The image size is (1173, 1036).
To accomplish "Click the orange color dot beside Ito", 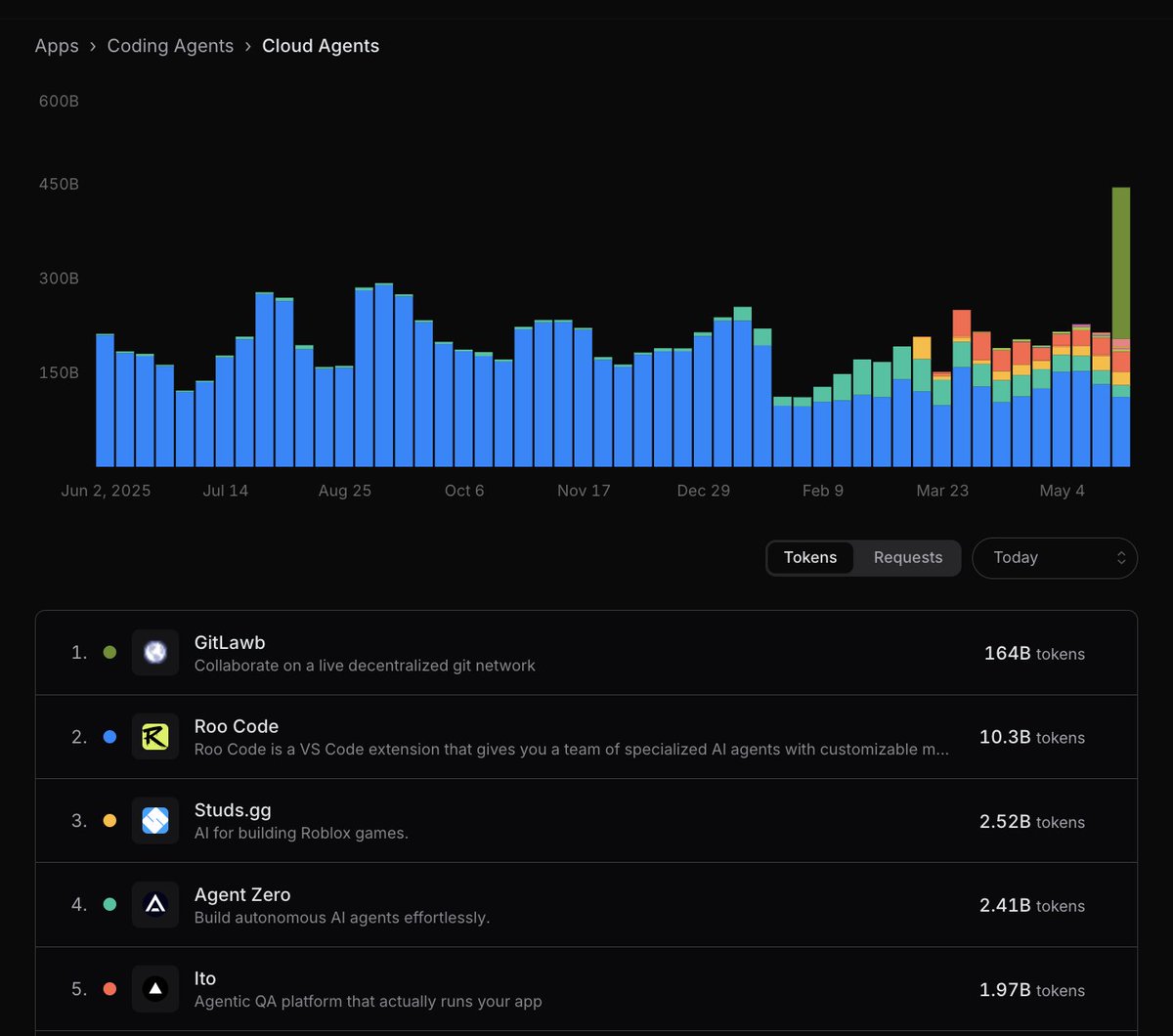I will (109, 989).
